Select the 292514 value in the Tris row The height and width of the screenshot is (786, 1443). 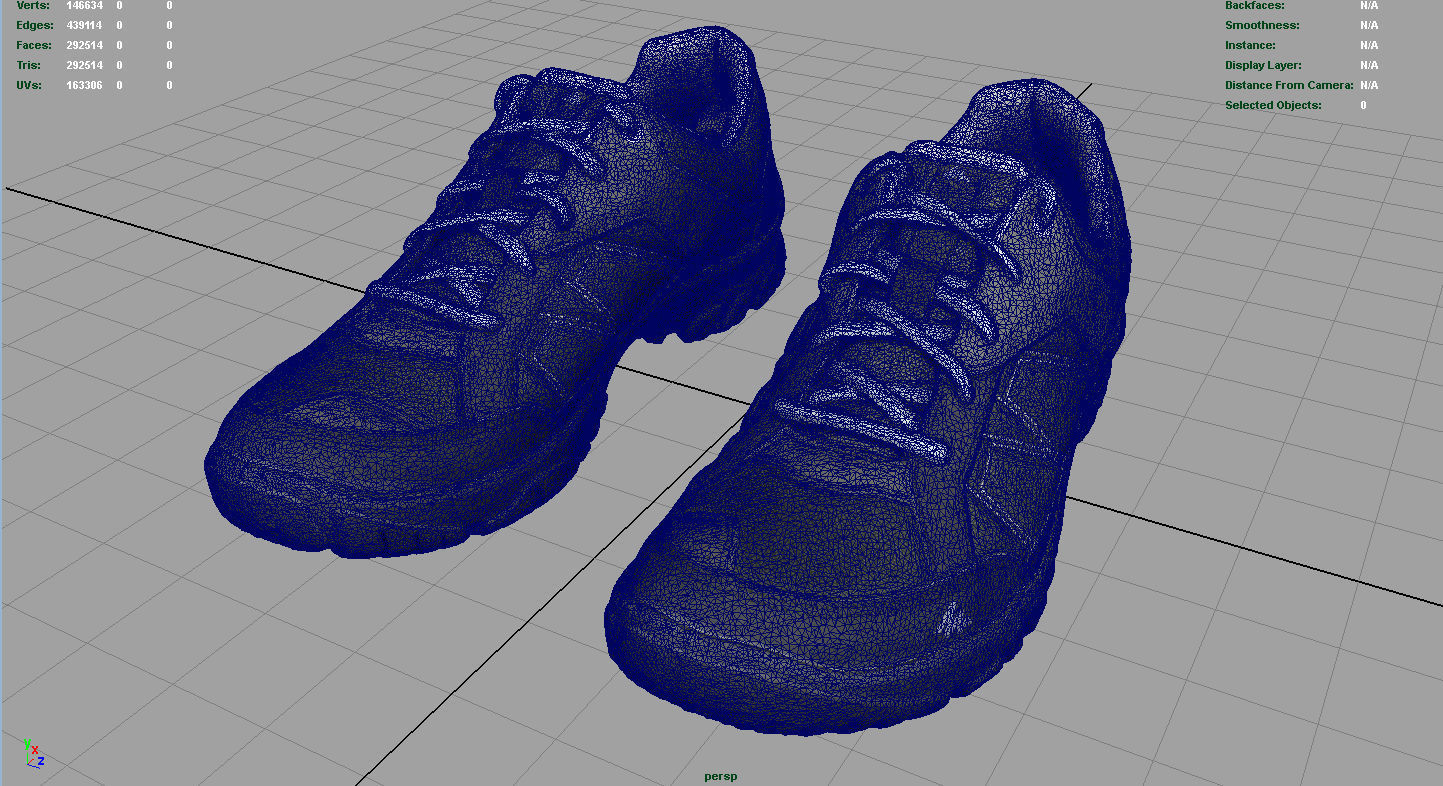(x=84, y=65)
